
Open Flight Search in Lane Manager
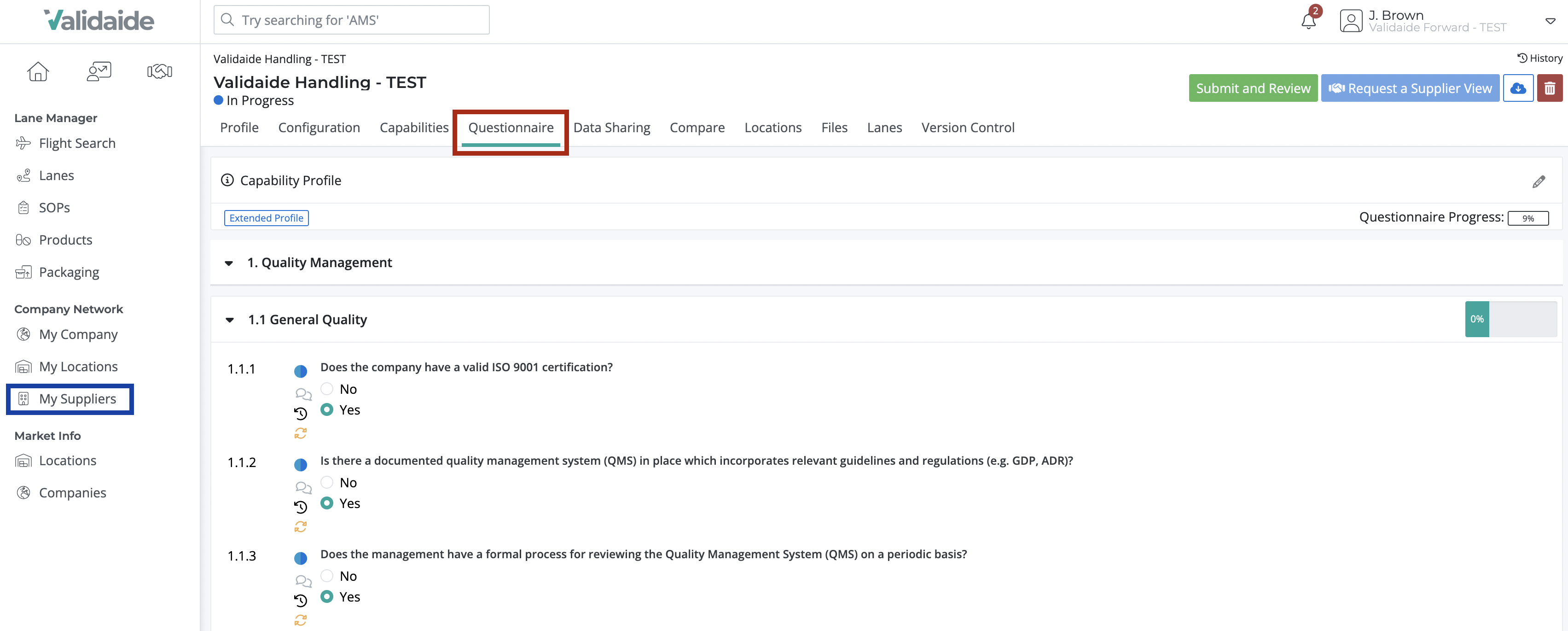pos(77,143)
